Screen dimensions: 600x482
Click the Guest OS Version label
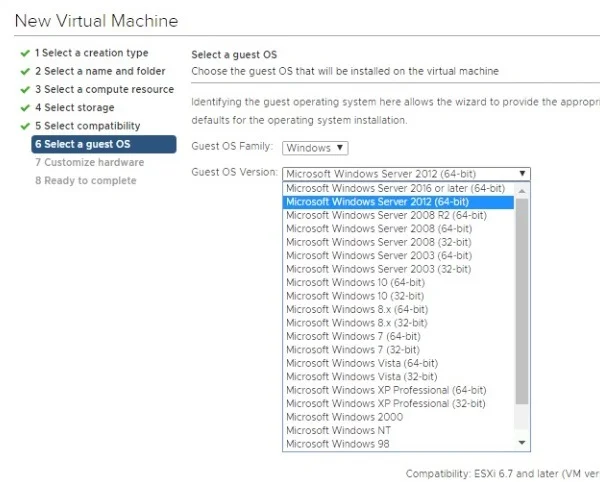pos(235,172)
